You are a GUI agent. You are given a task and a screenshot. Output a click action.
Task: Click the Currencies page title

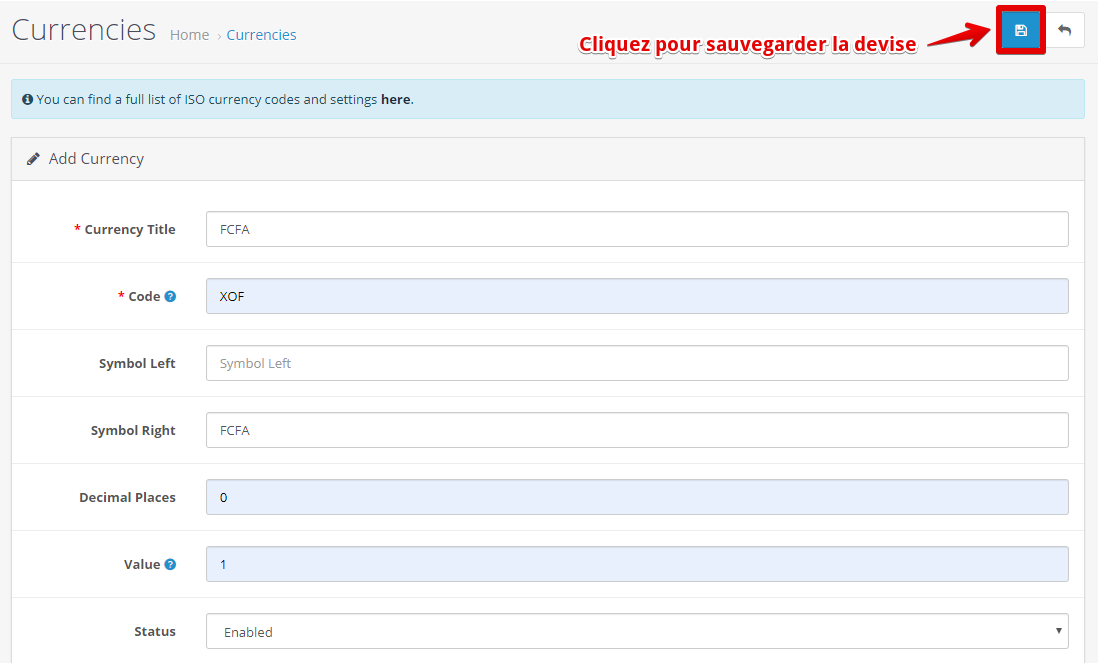(84, 30)
